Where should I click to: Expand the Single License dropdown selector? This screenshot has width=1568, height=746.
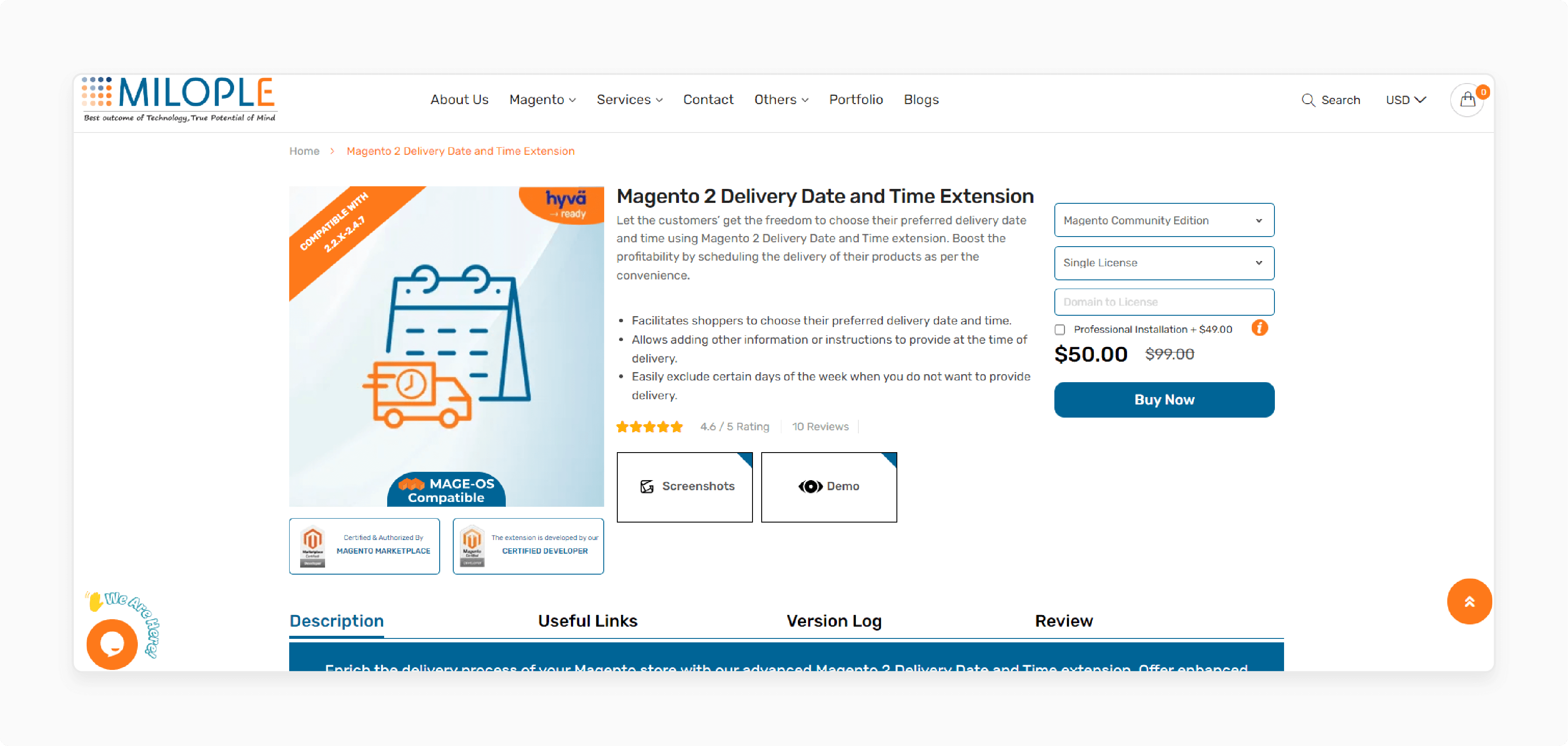point(1163,262)
